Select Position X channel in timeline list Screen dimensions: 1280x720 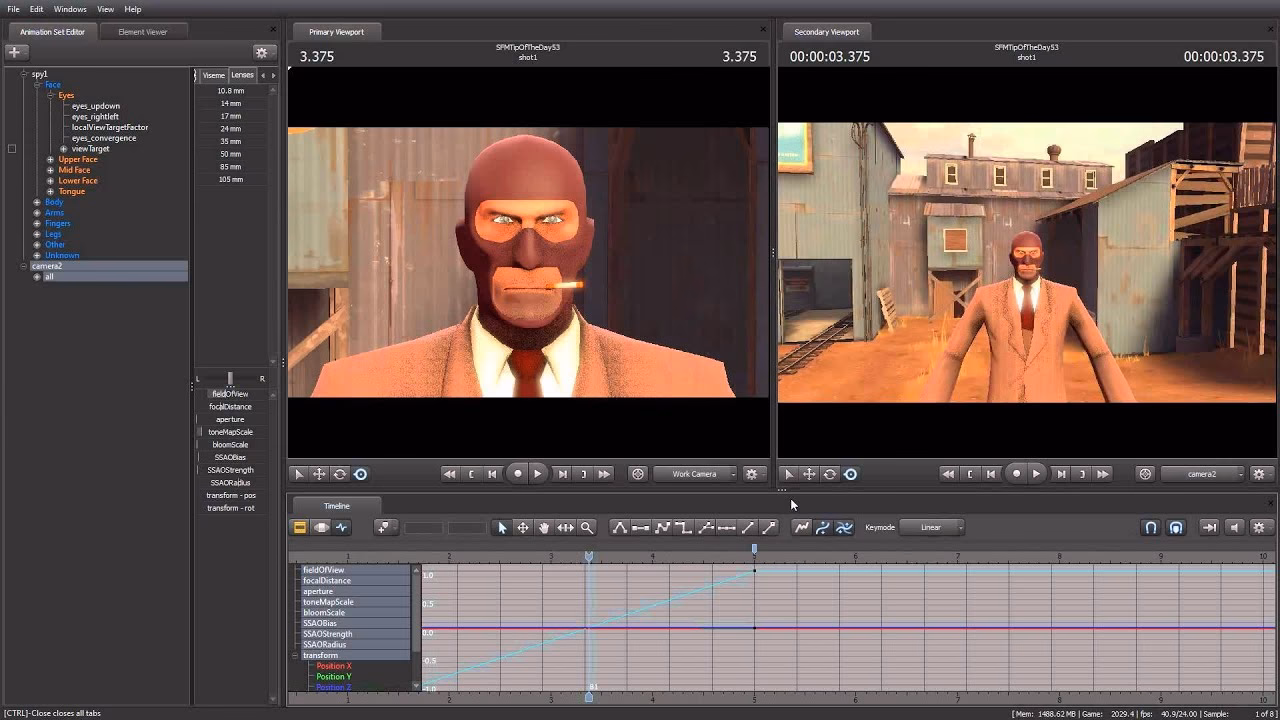click(x=334, y=666)
